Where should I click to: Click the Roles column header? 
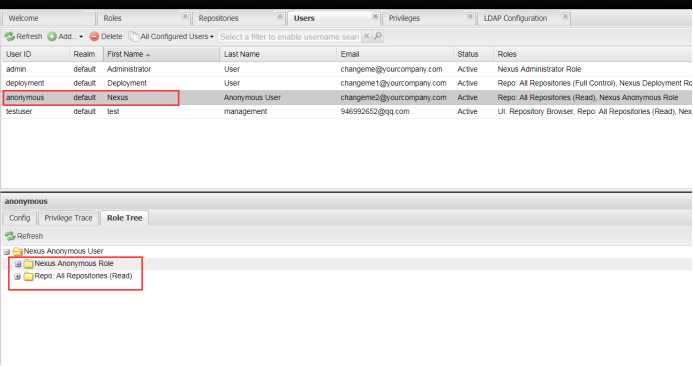pos(593,54)
